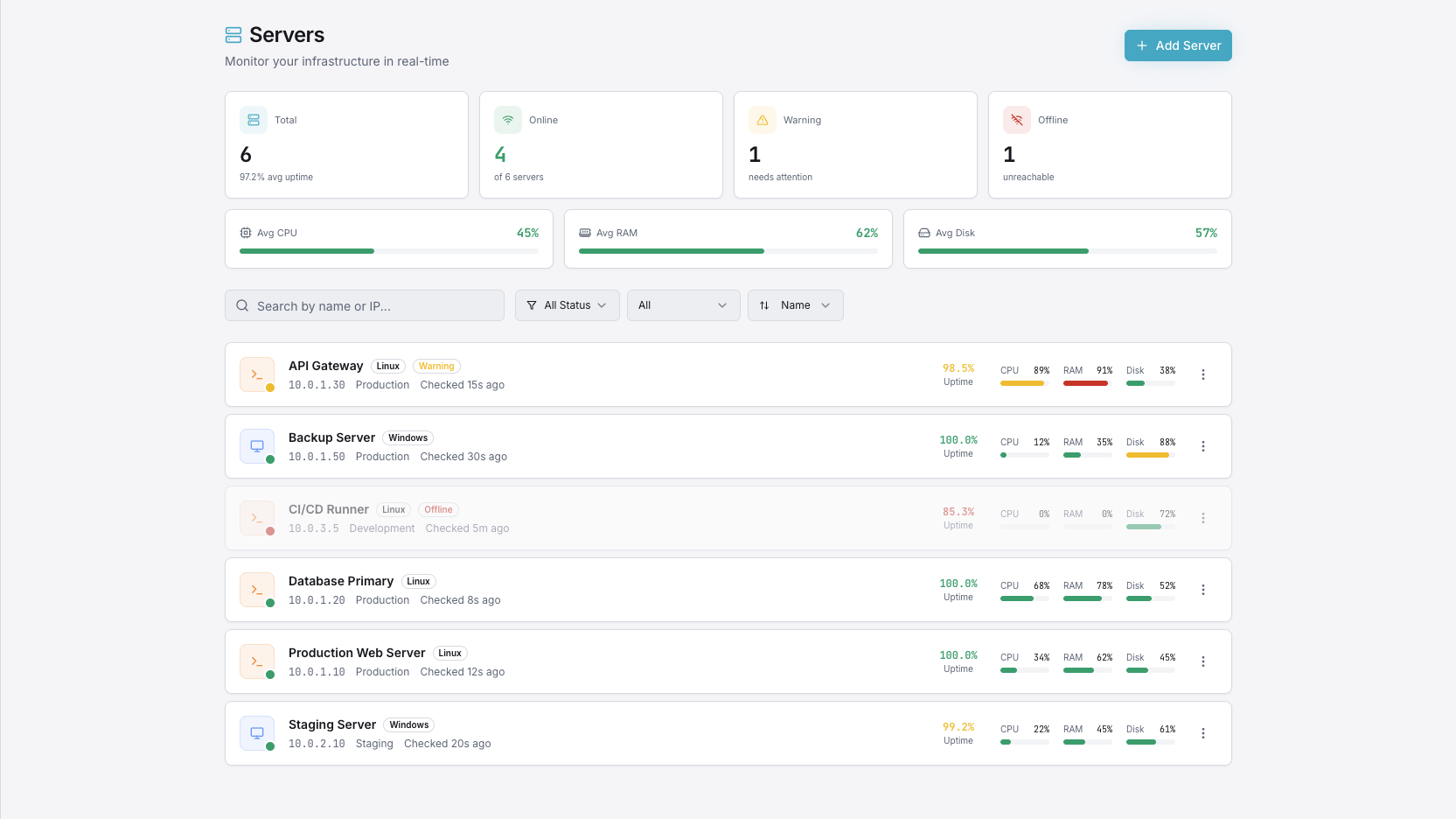Click the Staging Server monitor icon
1456x819 pixels.
pos(257,733)
